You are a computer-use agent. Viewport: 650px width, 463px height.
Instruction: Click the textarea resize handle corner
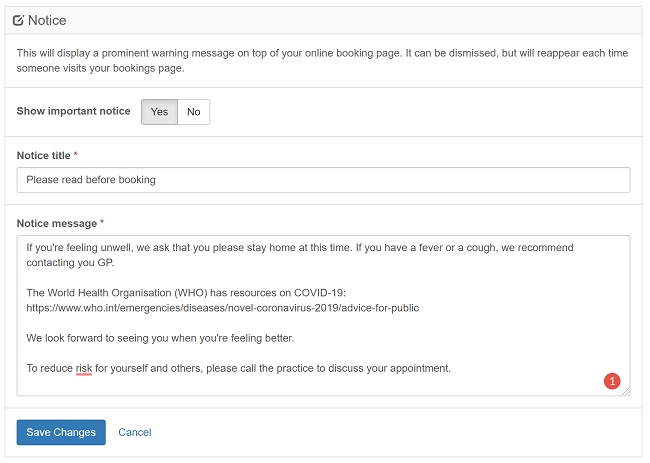click(626, 391)
